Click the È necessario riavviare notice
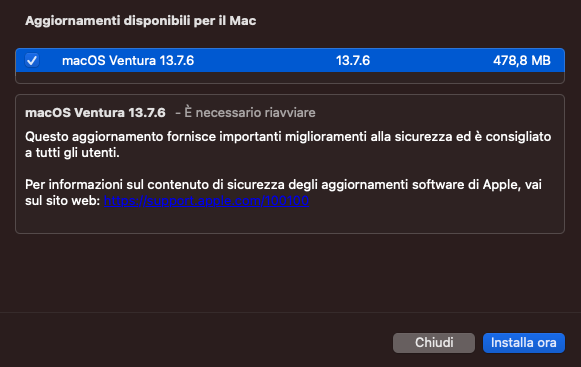Image resolution: width=581 pixels, height=367 pixels. click(245, 112)
